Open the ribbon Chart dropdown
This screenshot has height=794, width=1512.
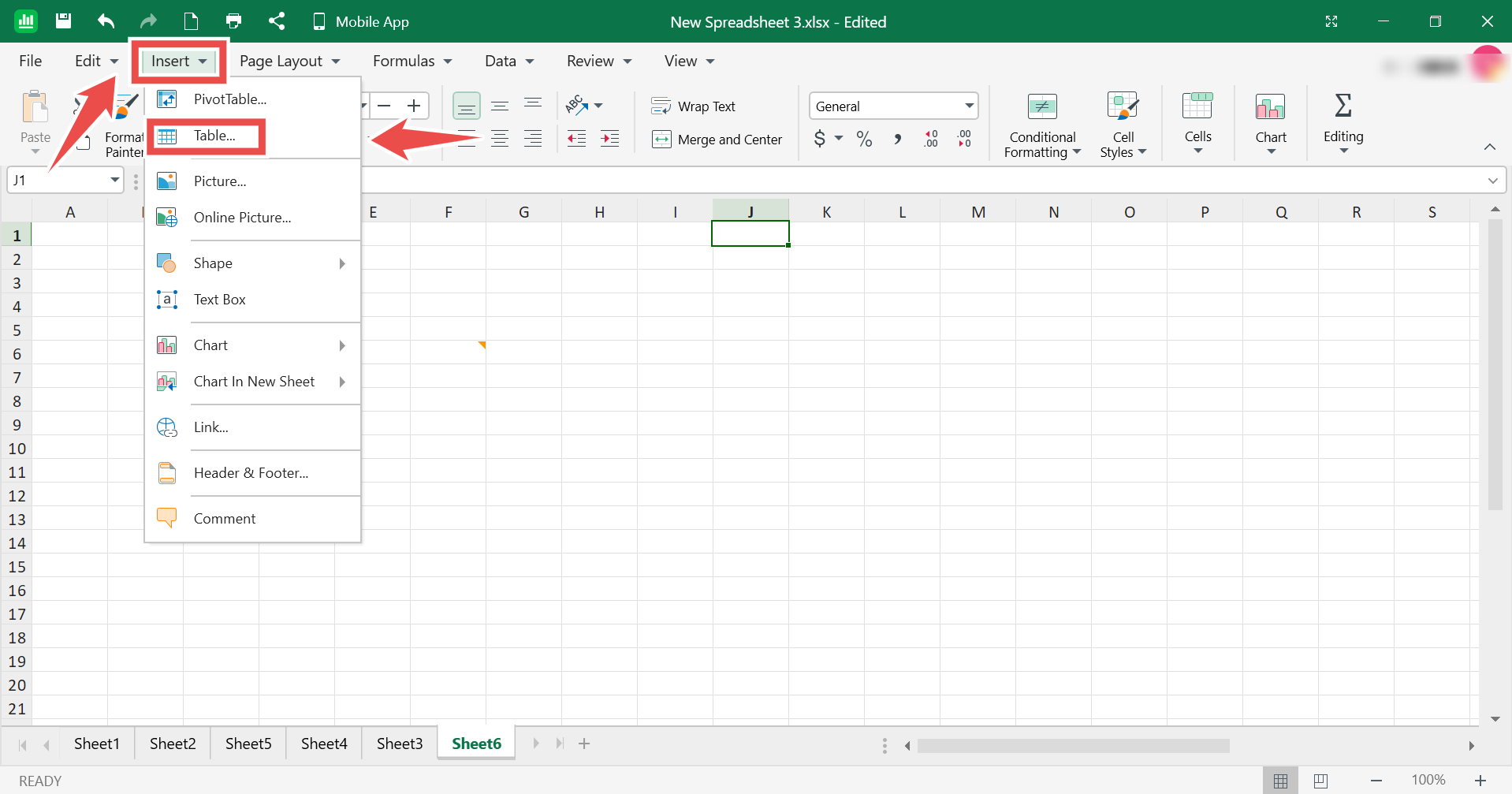tap(1271, 123)
